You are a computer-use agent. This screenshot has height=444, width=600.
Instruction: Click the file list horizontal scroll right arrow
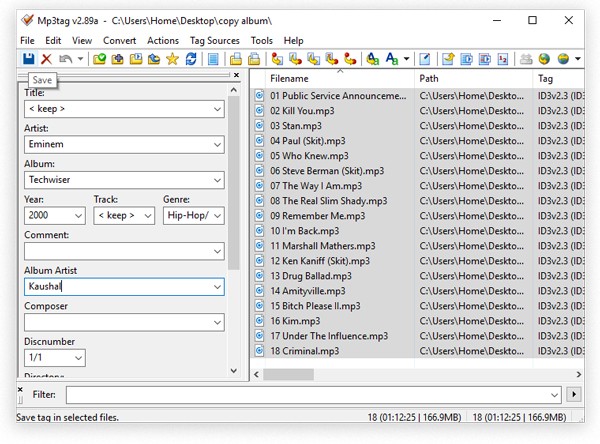pos(579,374)
